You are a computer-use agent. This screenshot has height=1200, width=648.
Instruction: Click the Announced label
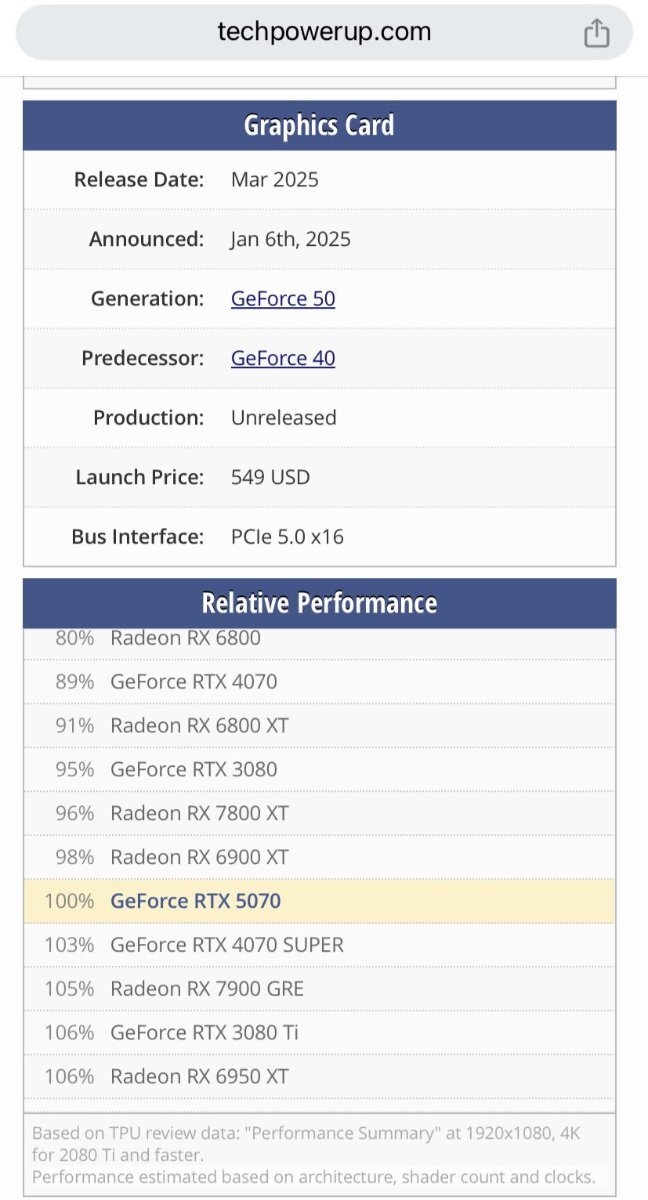point(146,239)
